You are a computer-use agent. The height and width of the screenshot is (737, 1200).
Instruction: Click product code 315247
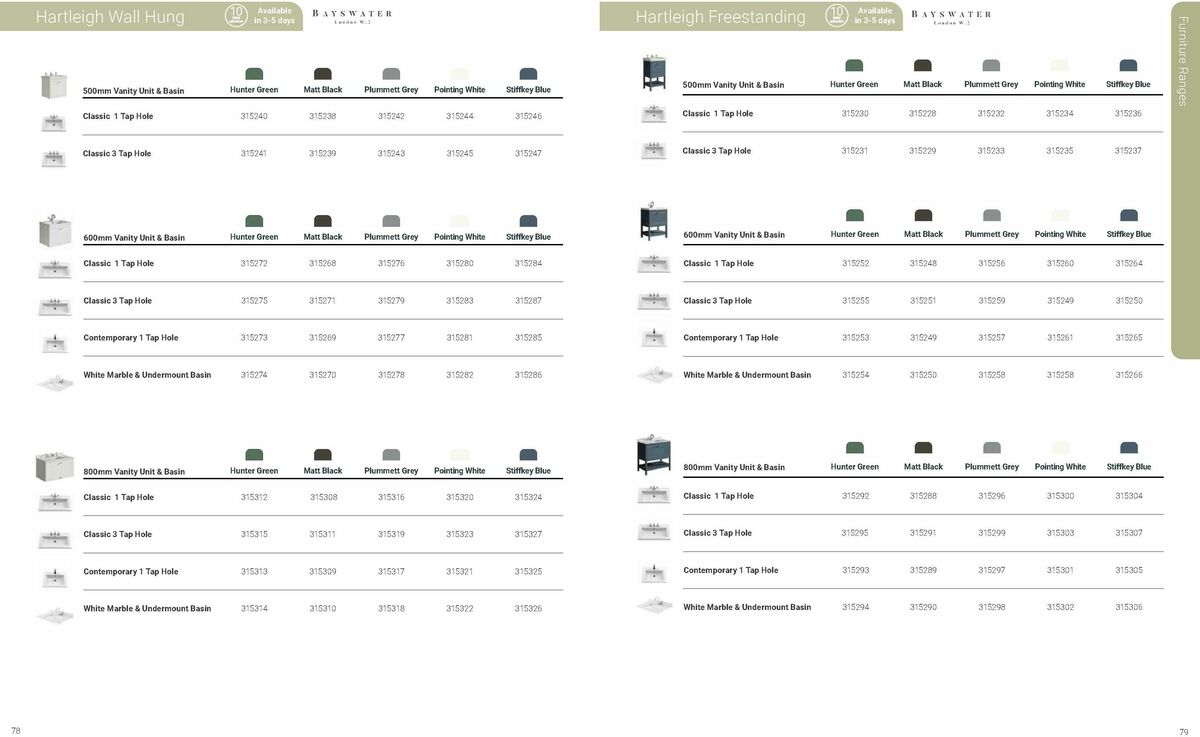528,154
